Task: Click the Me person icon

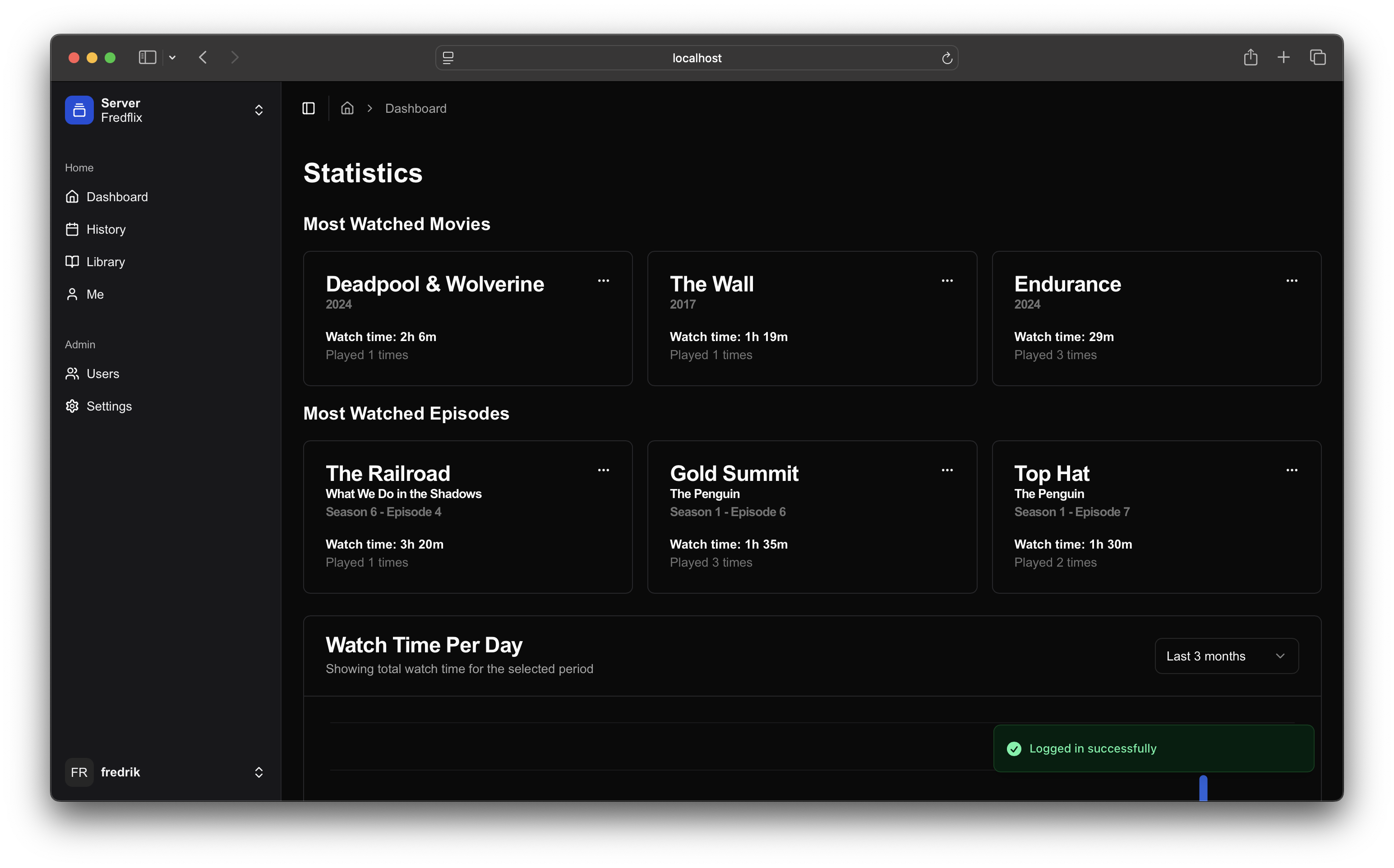Action: 72,295
